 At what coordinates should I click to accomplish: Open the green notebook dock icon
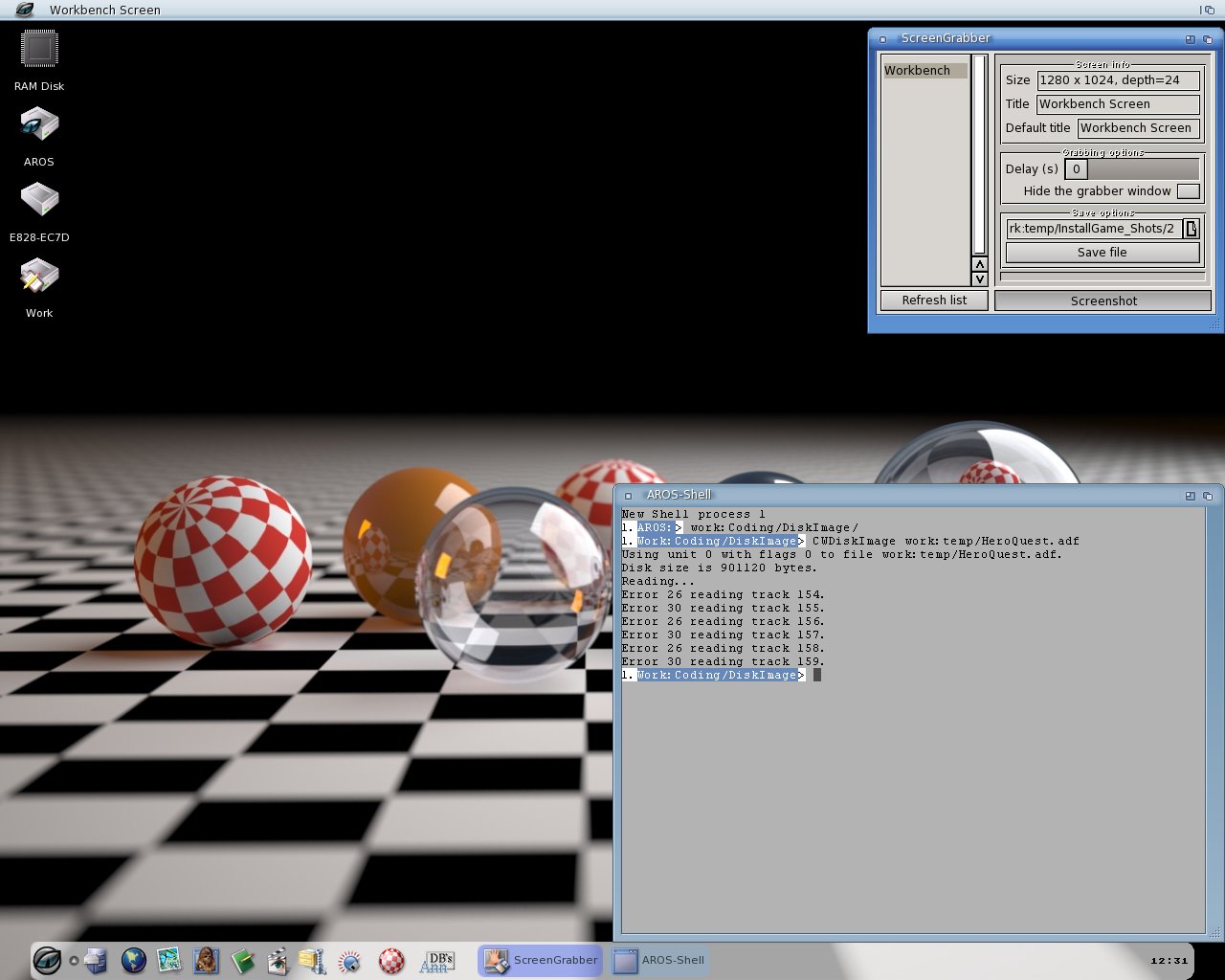242,960
